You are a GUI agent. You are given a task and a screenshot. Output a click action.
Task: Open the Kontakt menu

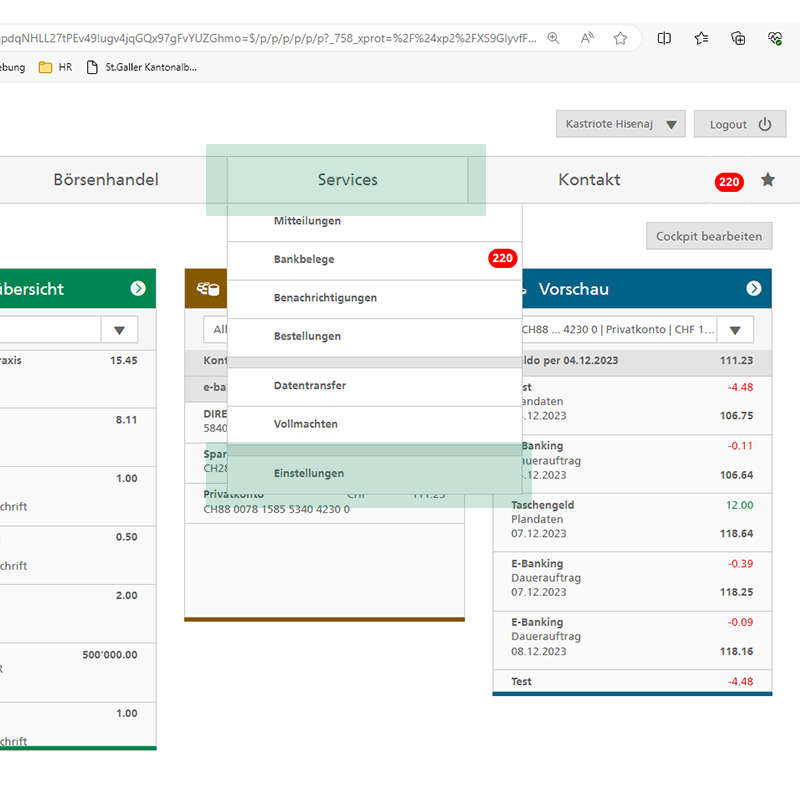589,180
